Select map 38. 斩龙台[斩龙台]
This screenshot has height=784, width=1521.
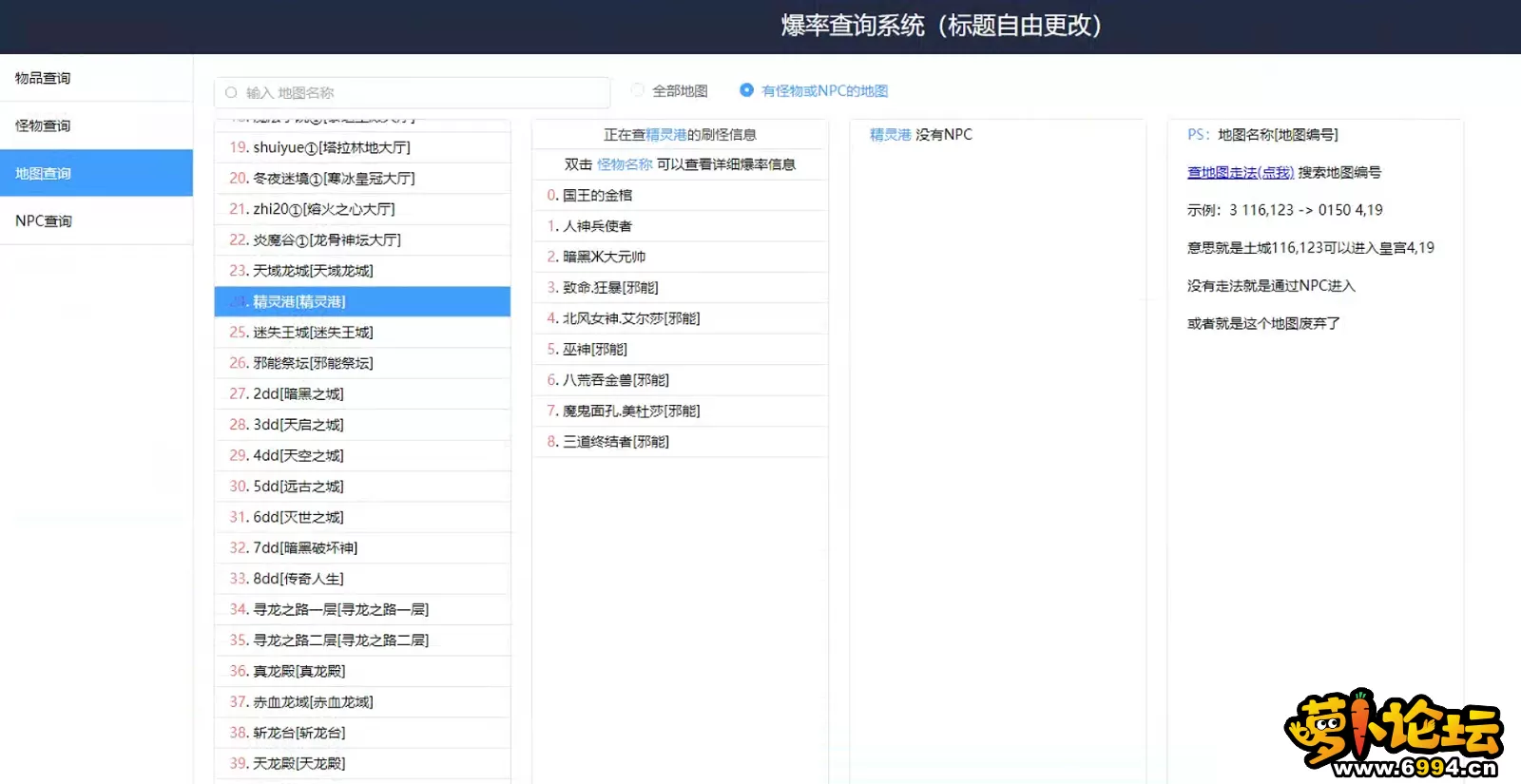(x=362, y=733)
